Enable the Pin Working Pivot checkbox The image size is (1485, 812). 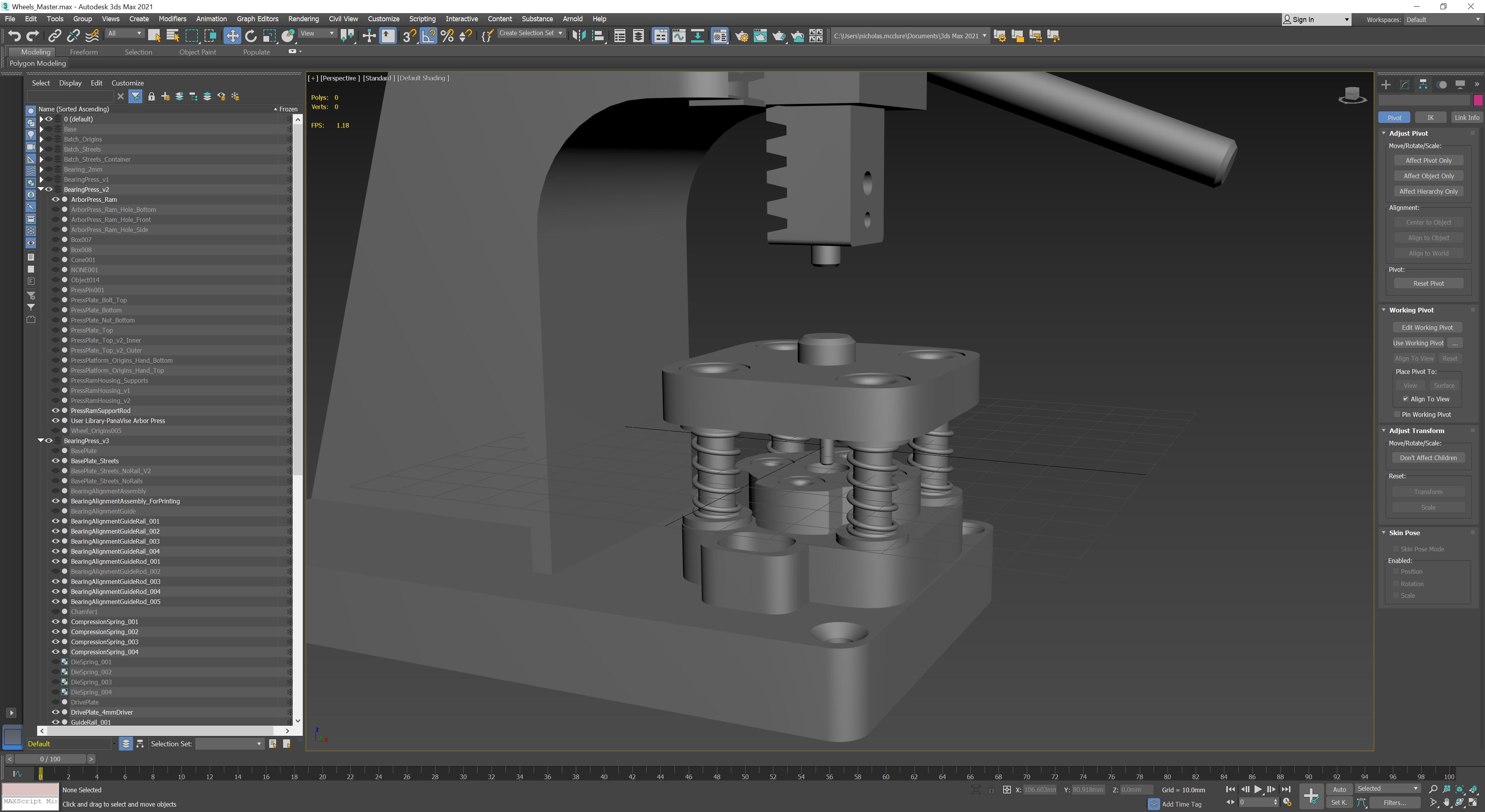coord(1397,415)
